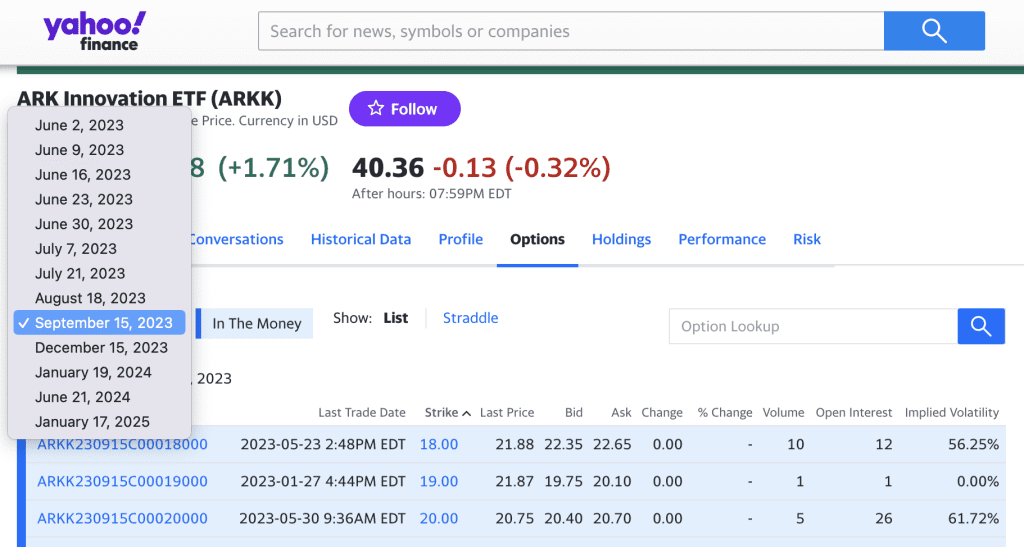Viewport: 1024px width, 547px height.
Task: Open contract ARKK230915C00018000
Action: [122, 445]
